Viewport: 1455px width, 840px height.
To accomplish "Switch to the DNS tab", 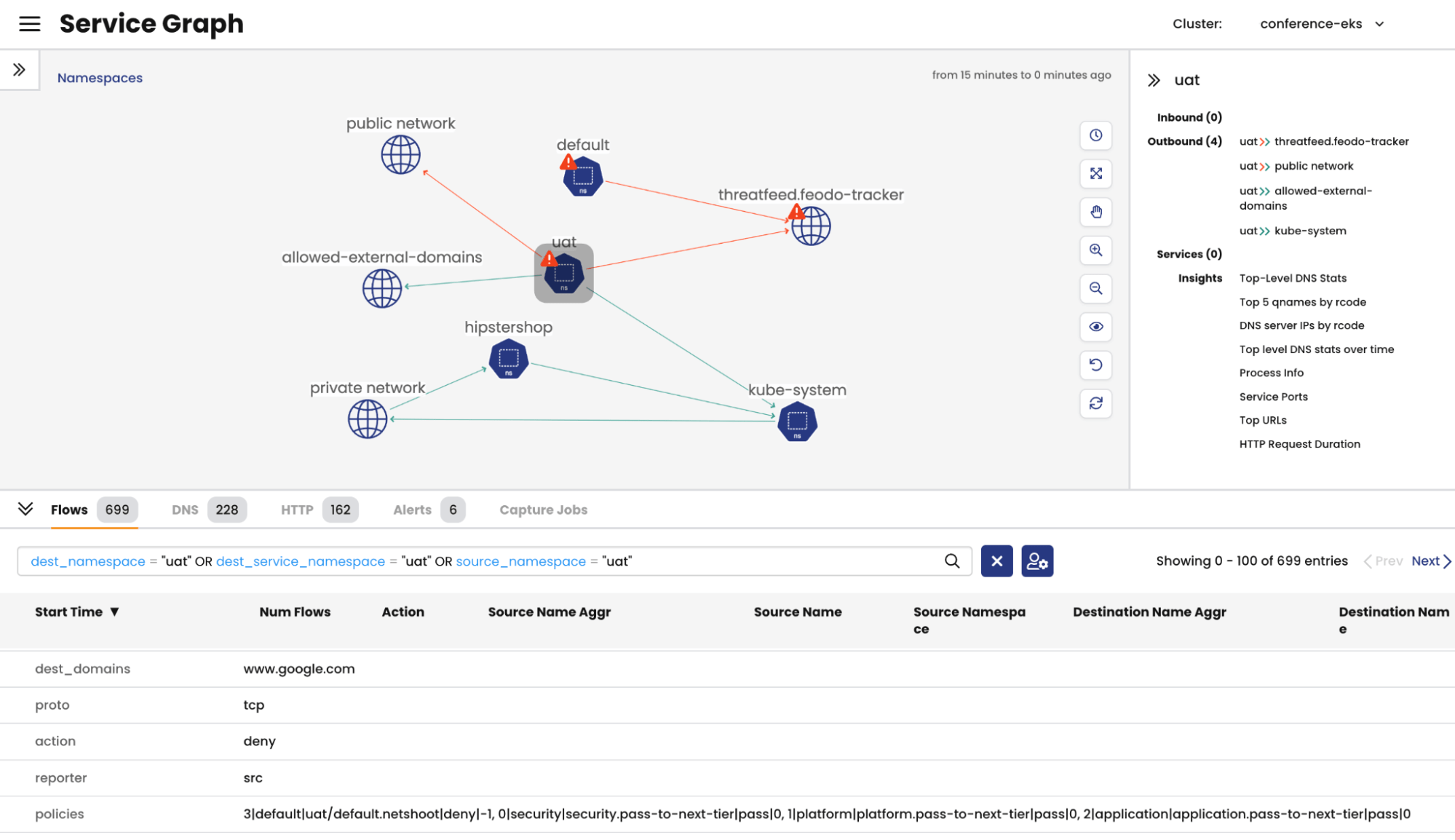I will (x=209, y=510).
